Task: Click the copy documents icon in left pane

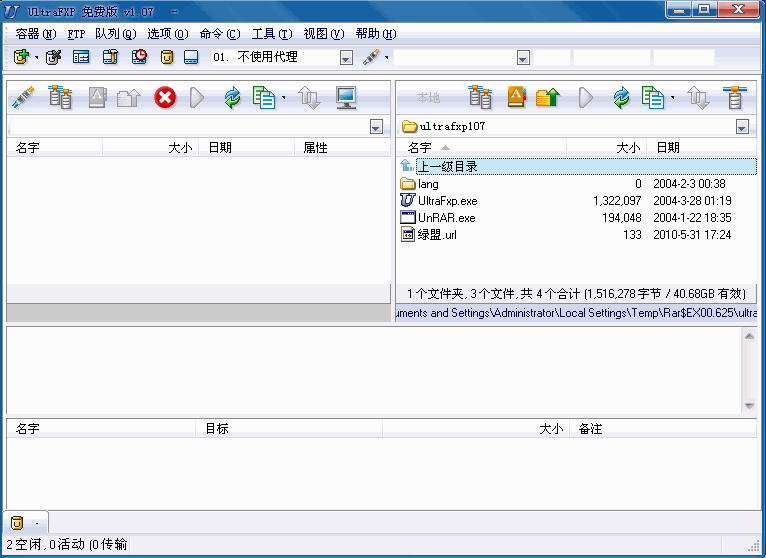Action: click(x=264, y=97)
